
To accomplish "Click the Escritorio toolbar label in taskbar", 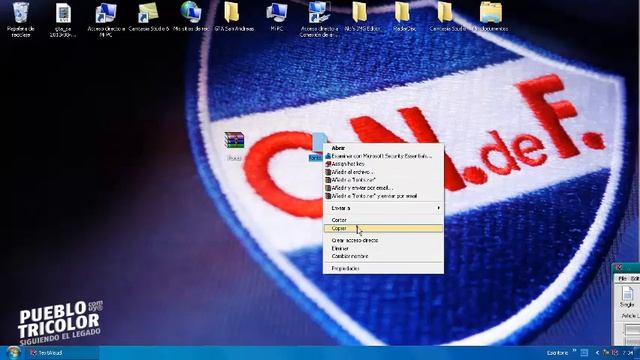I will pos(557,353).
